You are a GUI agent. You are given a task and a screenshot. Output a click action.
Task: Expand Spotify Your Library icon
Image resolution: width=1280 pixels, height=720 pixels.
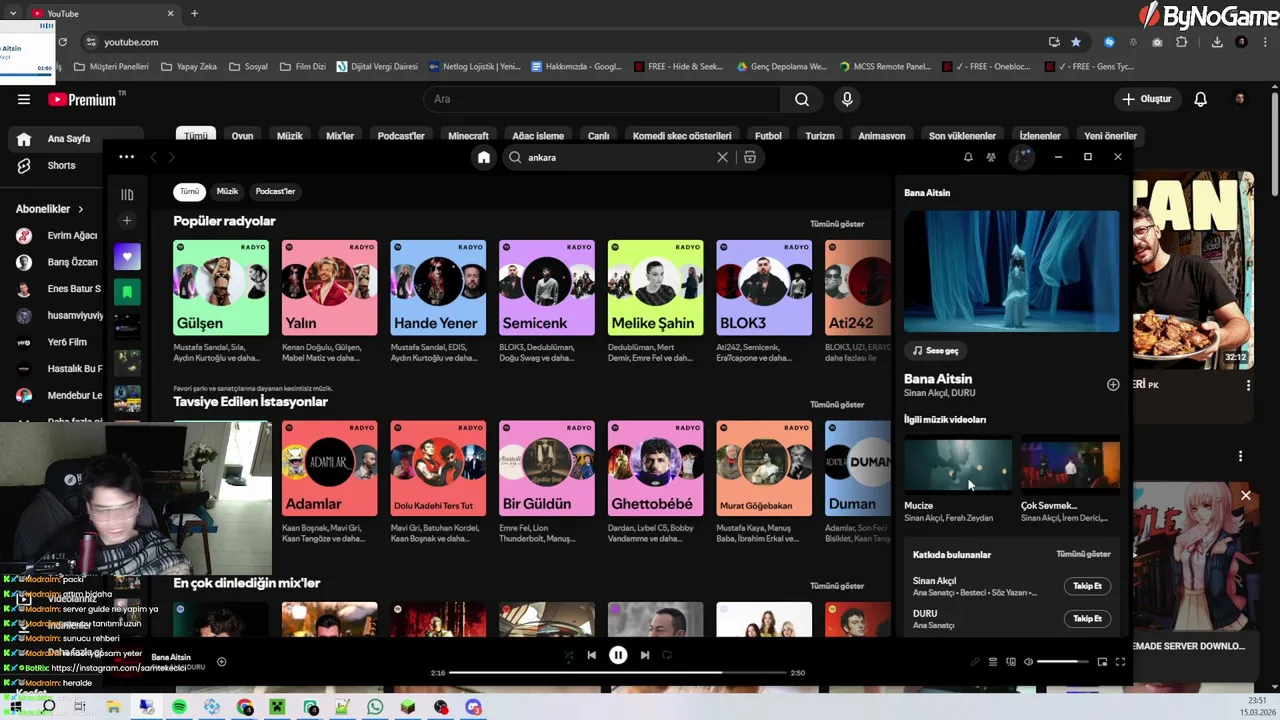point(127,195)
